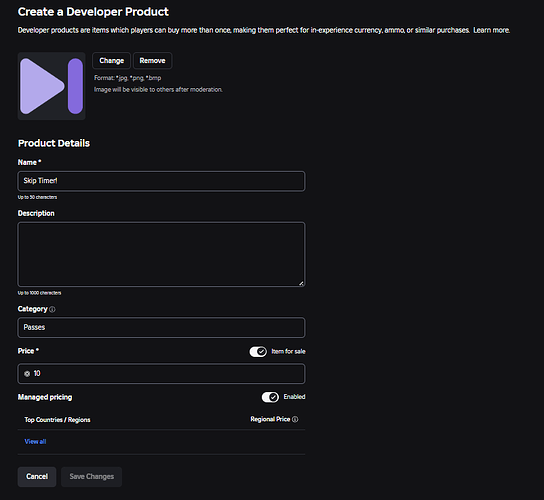The image size is (544, 500).
Task: Click the Managed pricing label
Action: tap(45, 397)
